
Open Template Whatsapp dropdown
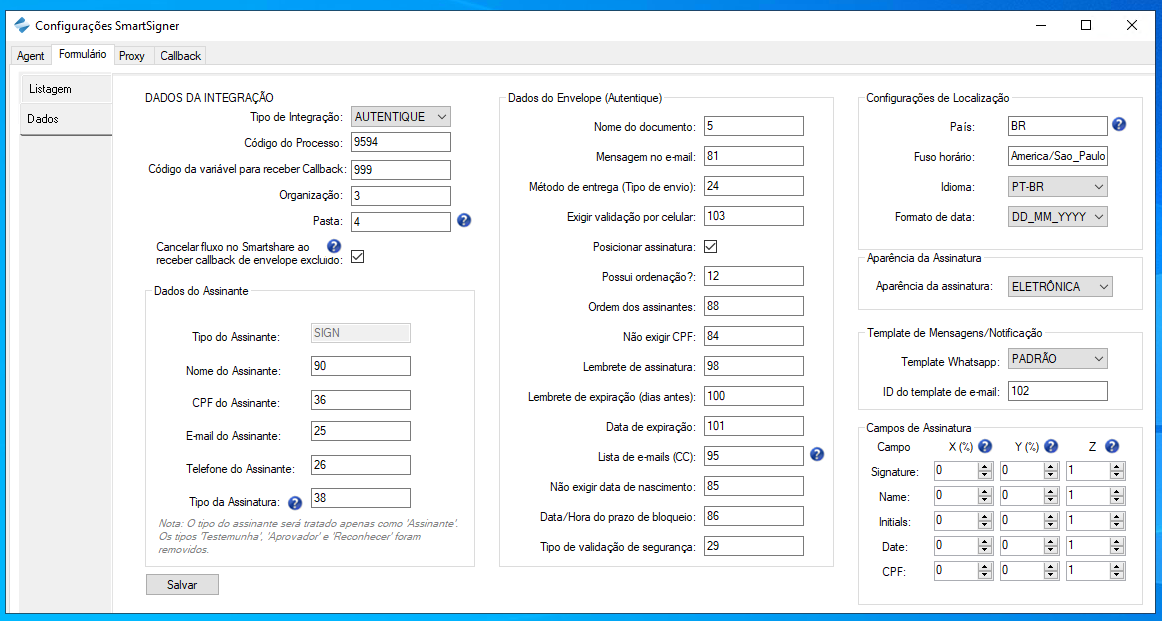(x=1058, y=359)
